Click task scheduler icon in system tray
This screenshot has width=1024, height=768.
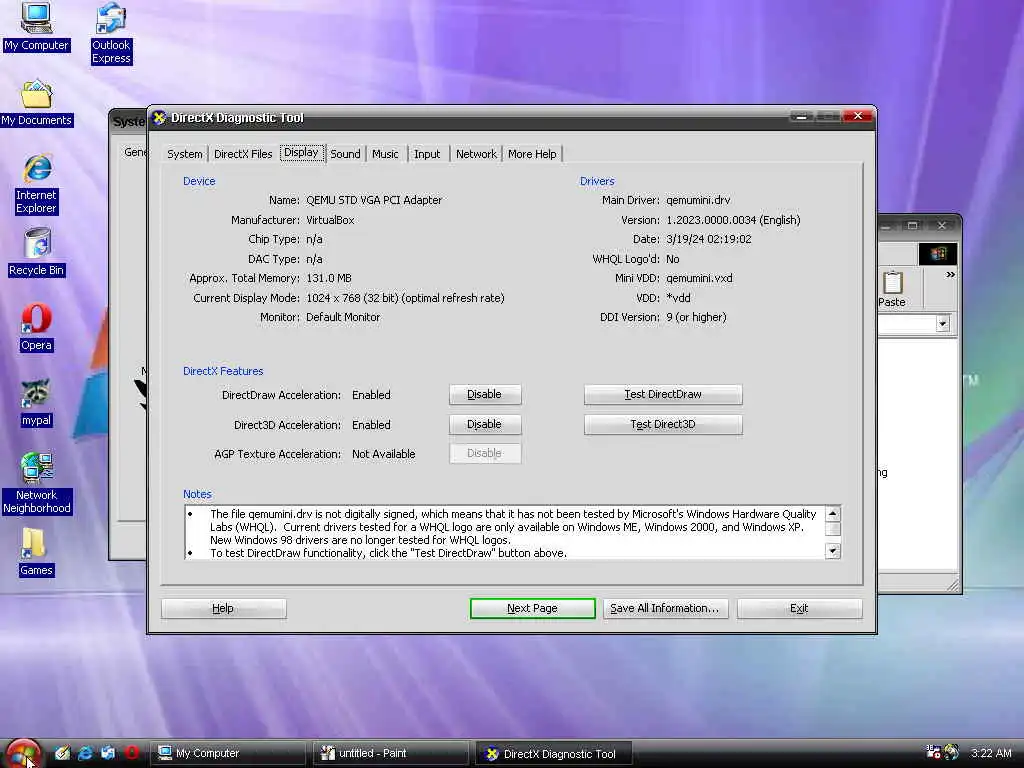click(933, 752)
